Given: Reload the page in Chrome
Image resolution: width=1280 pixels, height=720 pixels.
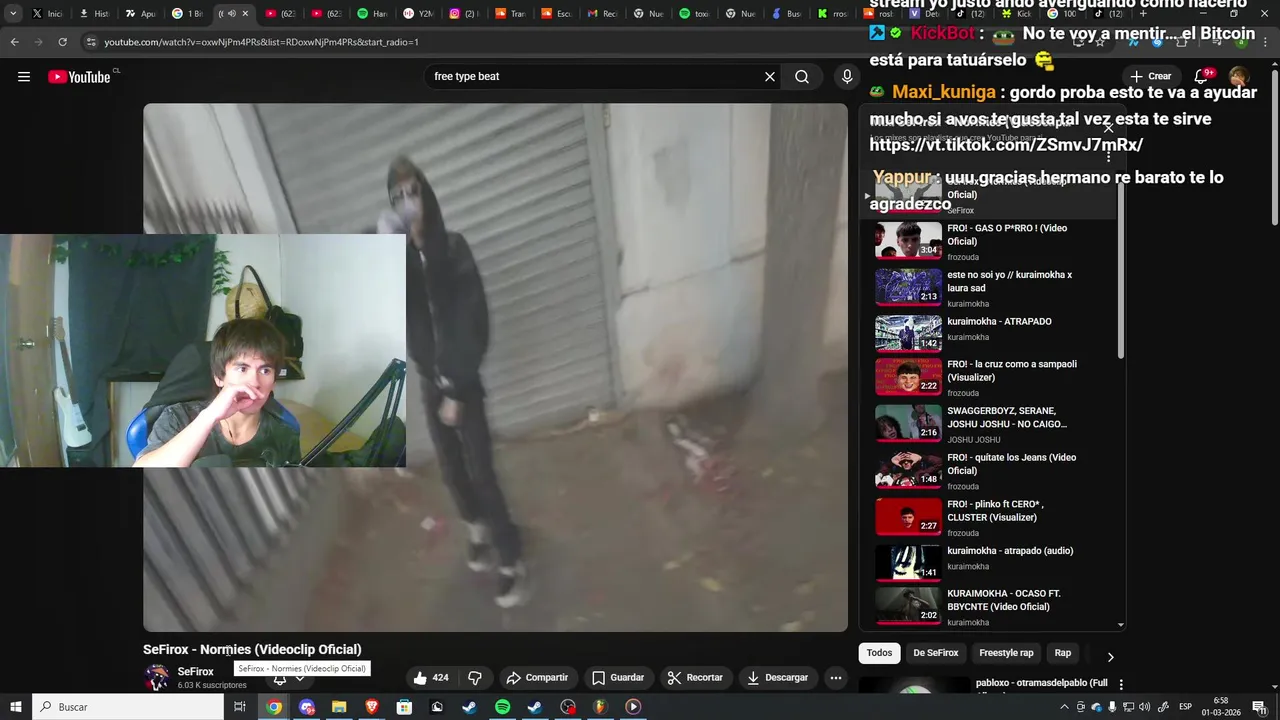Looking at the screenshot, I should (x=62, y=42).
